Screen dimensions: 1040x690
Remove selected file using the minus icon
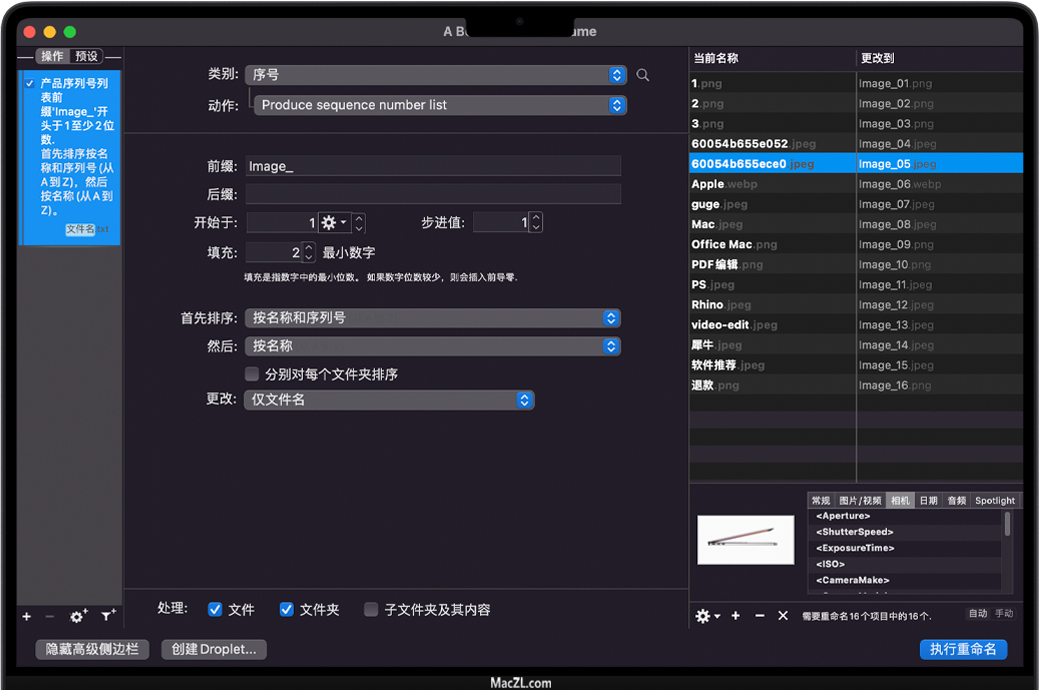click(x=760, y=616)
